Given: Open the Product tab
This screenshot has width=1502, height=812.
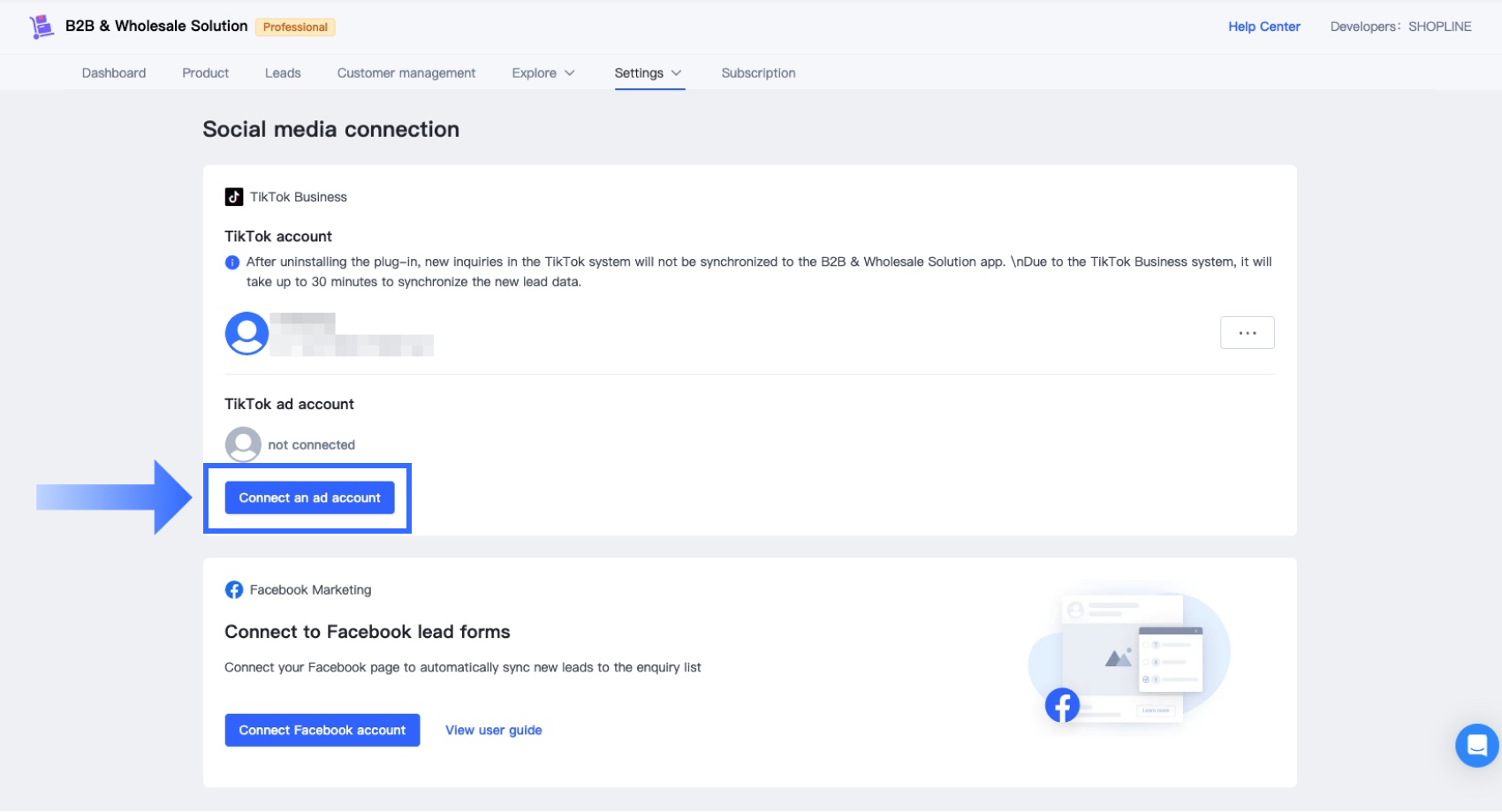Looking at the screenshot, I should pos(205,73).
